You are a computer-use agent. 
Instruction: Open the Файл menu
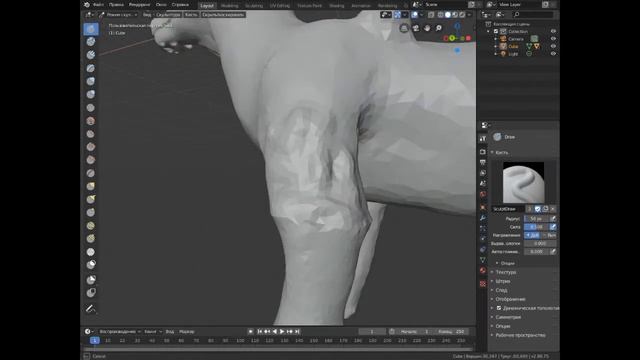tap(98, 5)
